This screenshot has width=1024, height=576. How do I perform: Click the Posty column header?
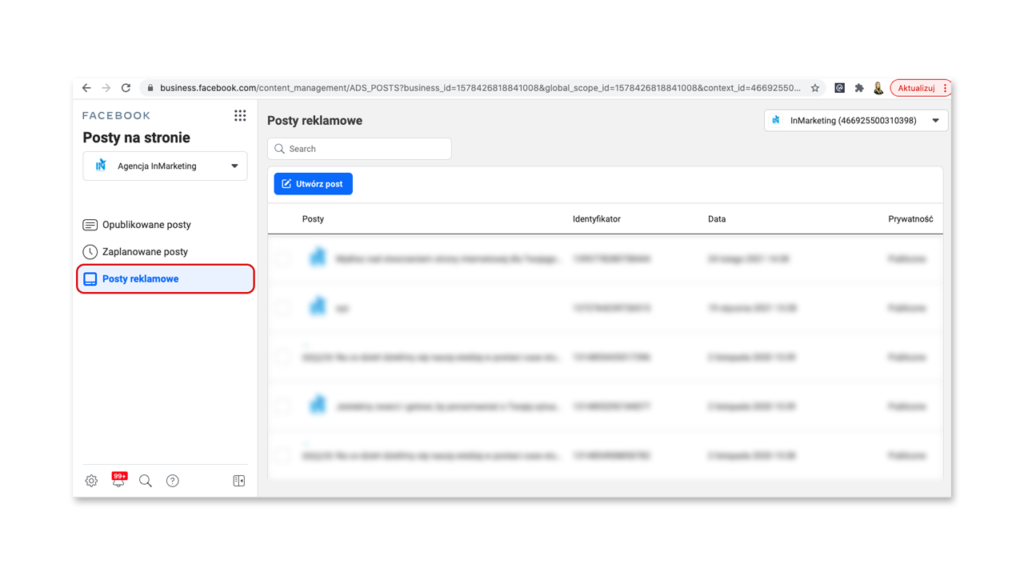click(x=313, y=219)
